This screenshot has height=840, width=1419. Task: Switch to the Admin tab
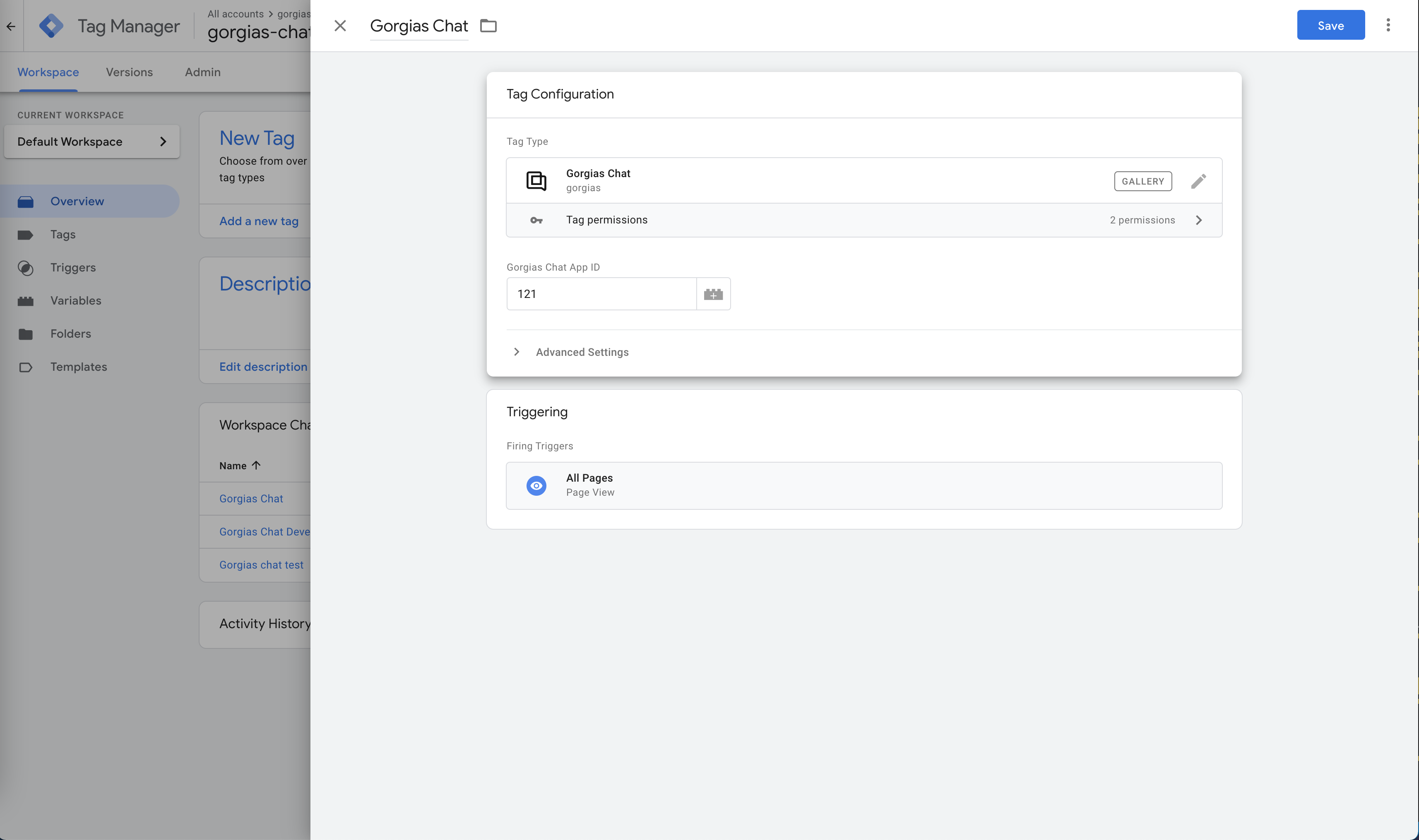[x=203, y=72]
